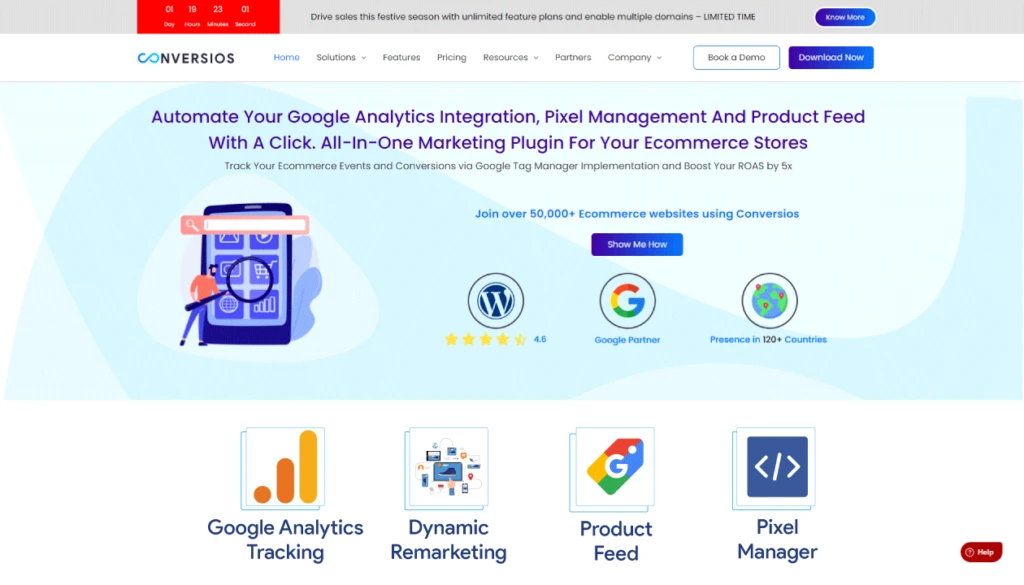
Task: Click the Google Analytics Tracking title
Action: coord(285,540)
